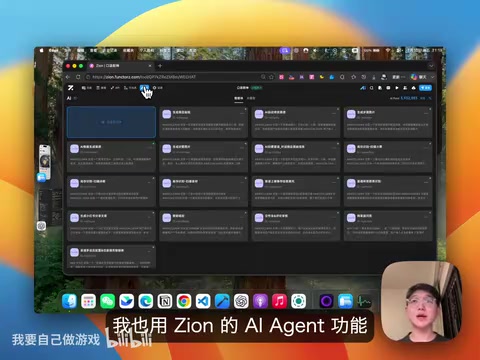Click the AI point balance number

click(409, 98)
